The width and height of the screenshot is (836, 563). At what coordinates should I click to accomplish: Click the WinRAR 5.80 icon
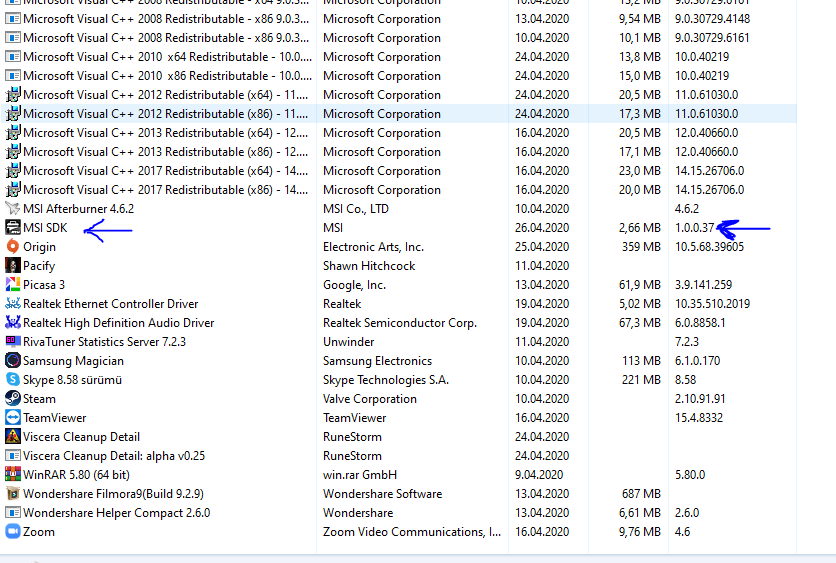click(x=13, y=474)
